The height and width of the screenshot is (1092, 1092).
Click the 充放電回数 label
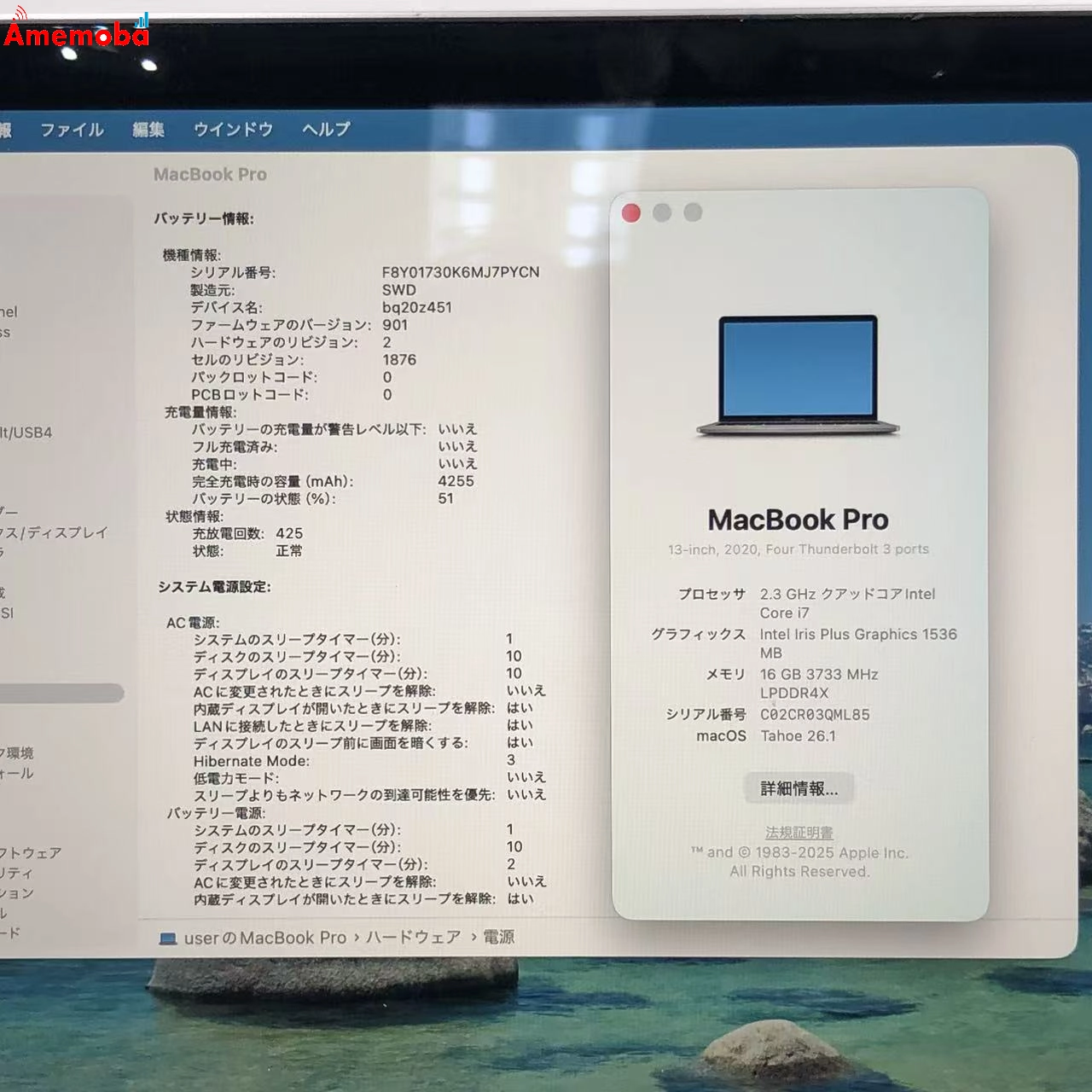click(x=229, y=533)
